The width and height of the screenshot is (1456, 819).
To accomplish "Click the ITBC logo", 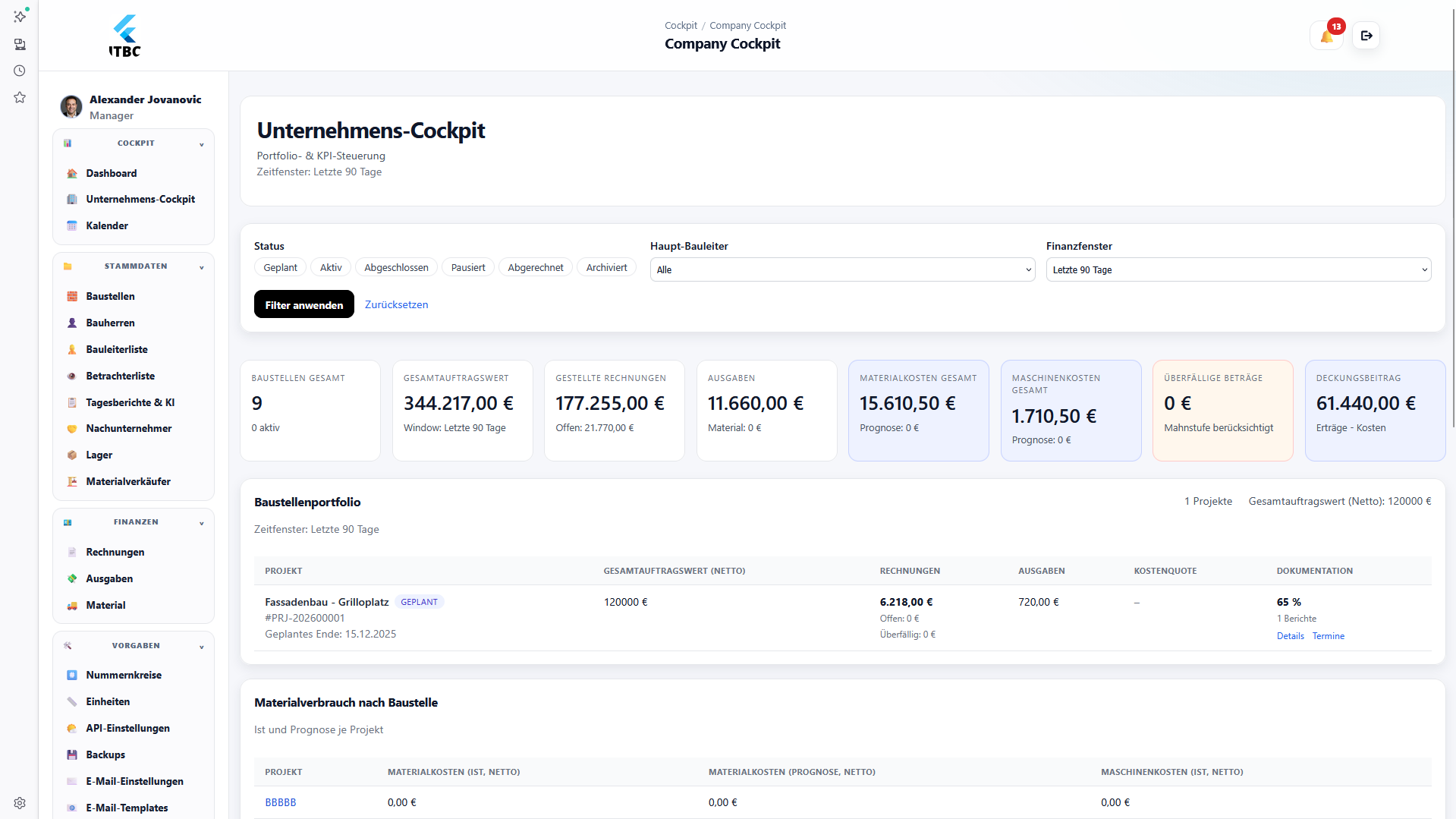I will tap(125, 36).
